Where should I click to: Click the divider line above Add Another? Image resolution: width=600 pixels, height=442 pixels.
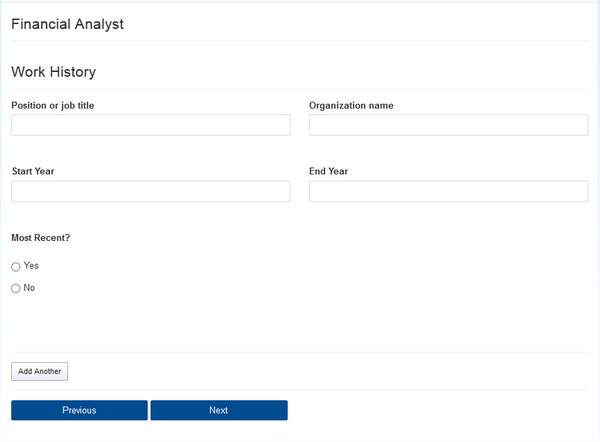(300, 352)
